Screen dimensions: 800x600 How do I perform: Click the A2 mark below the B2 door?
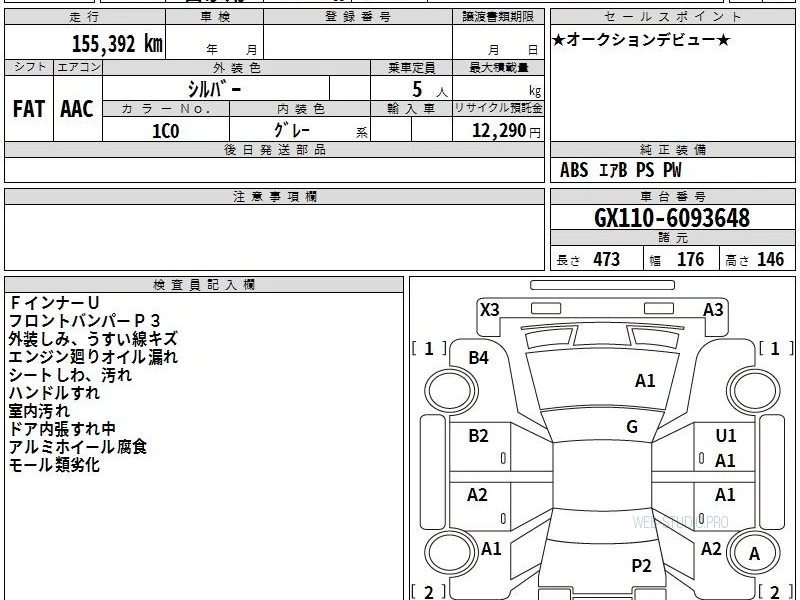[478, 494]
